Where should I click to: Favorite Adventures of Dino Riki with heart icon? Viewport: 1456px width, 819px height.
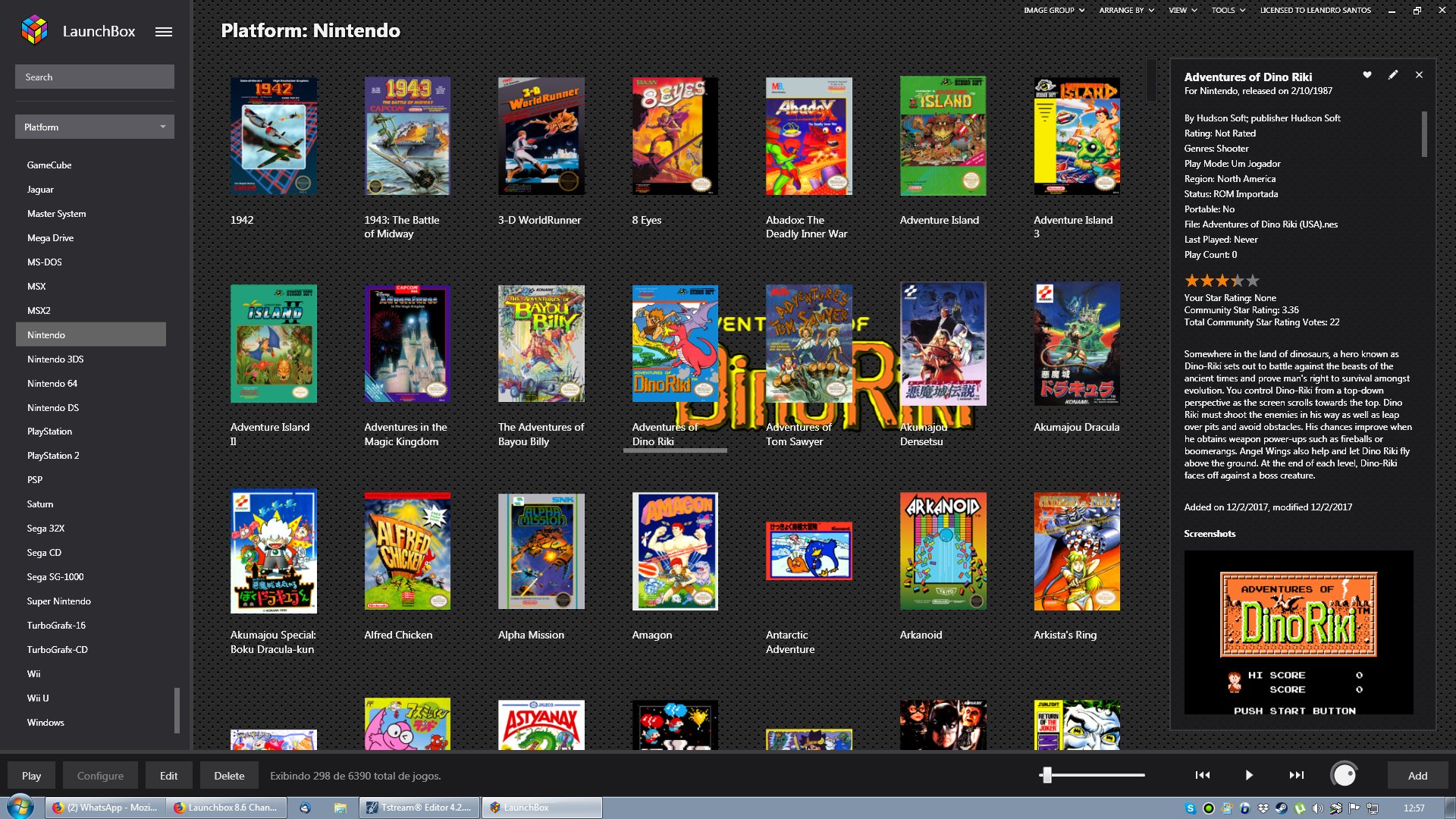tap(1367, 75)
